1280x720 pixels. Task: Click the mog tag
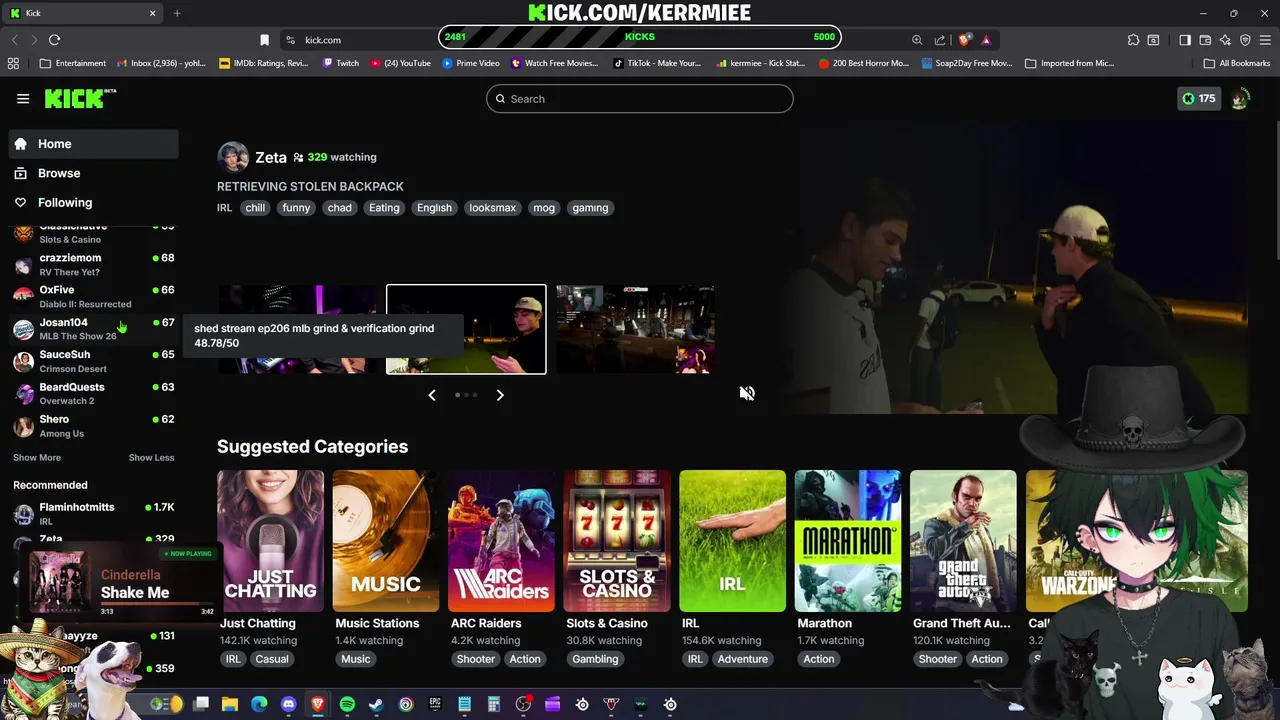tap(544, 208)
